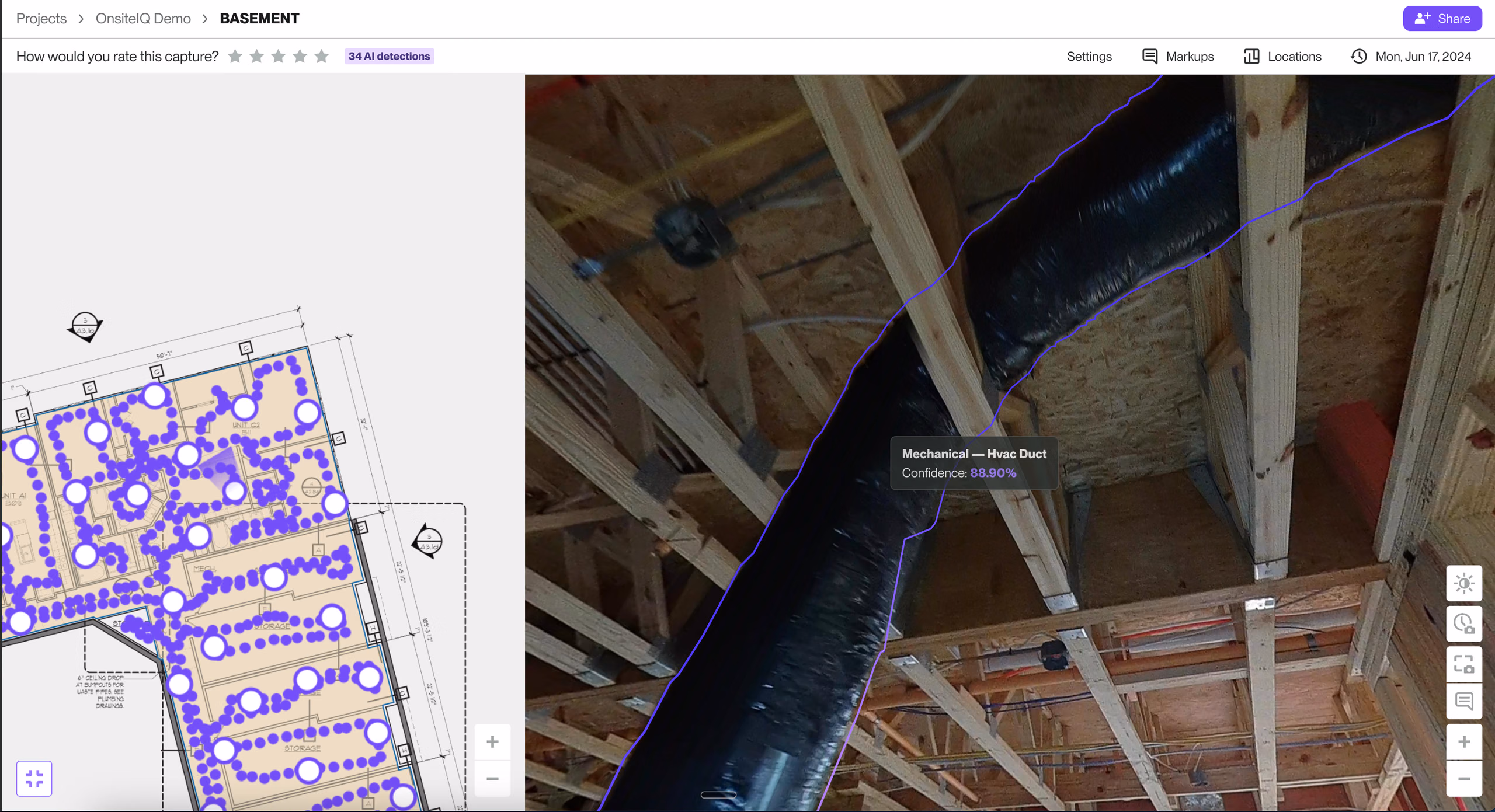Rate the capture three stars
Screen dimensions: 1495x812
click(279, 56)
